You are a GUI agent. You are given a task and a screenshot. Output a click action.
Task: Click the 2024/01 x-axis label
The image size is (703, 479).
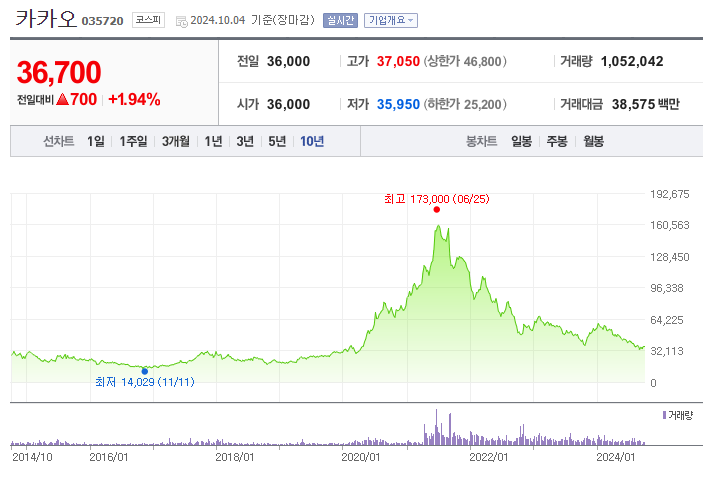[x=616, y=457]
